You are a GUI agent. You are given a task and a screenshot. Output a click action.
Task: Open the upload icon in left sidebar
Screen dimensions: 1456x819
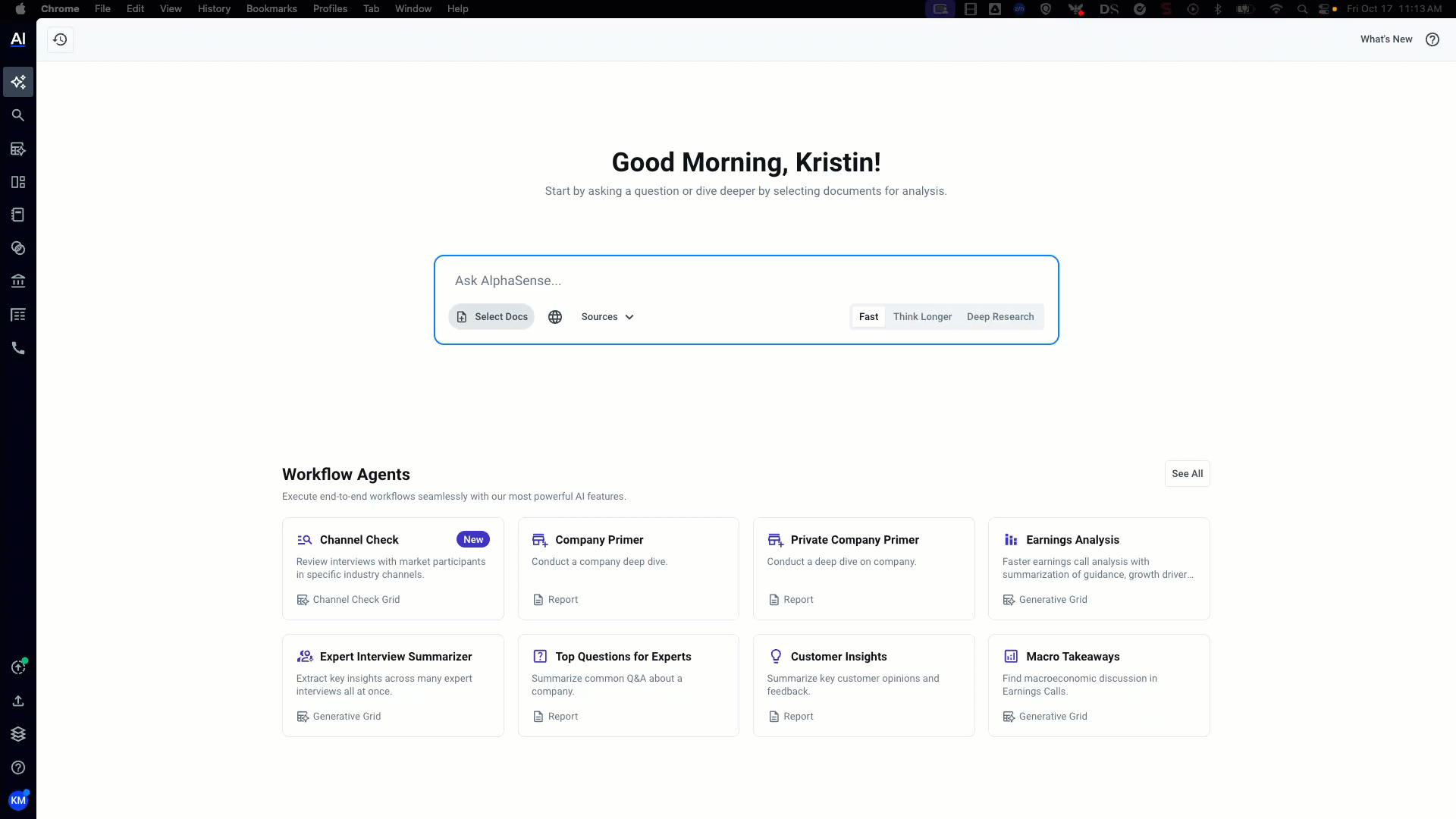[18, 701]
